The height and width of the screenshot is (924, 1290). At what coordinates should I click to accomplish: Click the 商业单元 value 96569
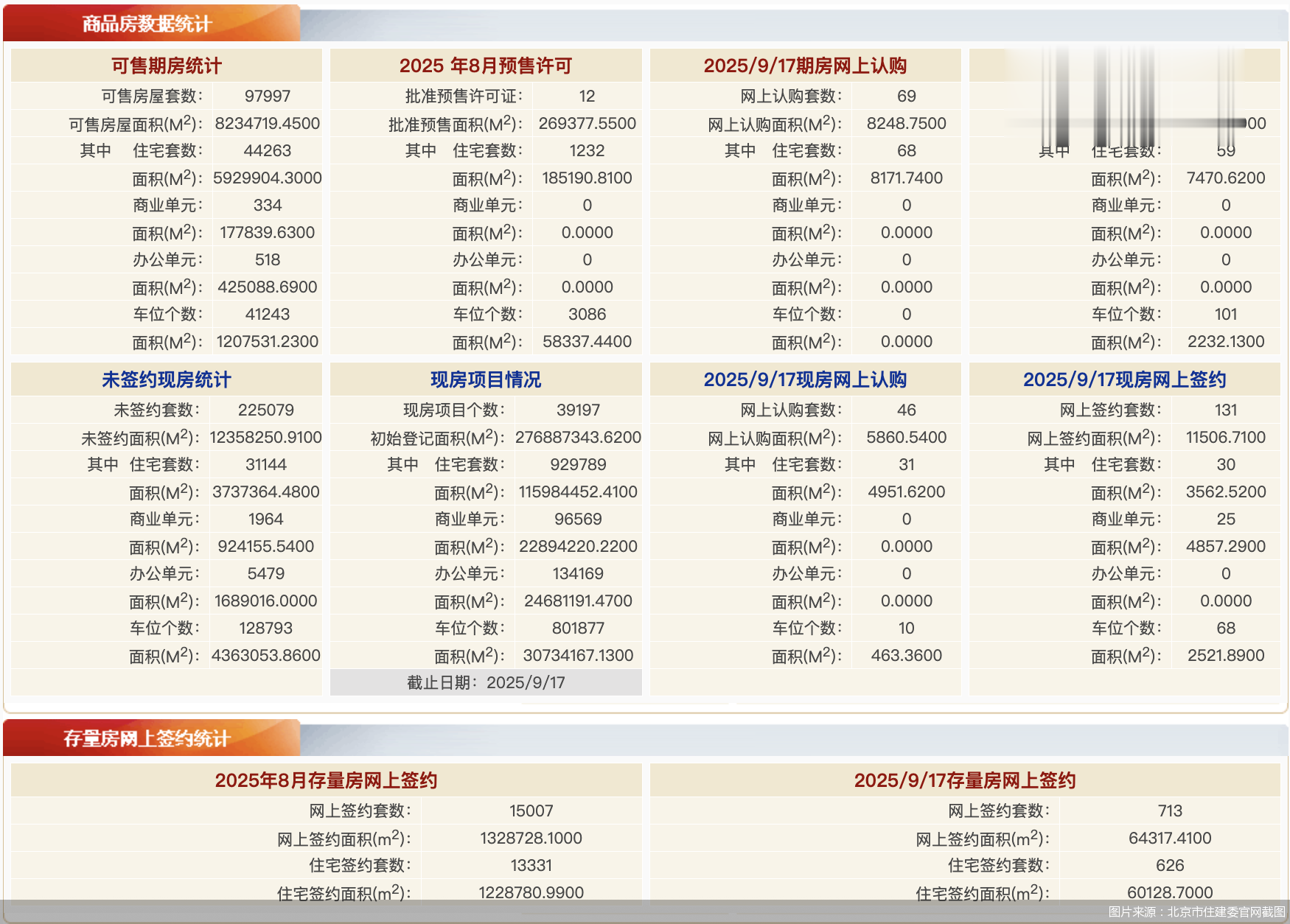pyautogui.click(x=579, y=519)
